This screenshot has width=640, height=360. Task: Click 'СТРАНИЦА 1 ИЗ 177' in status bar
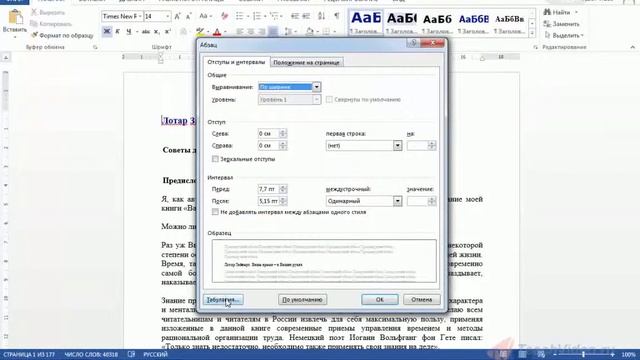[29, 354]
